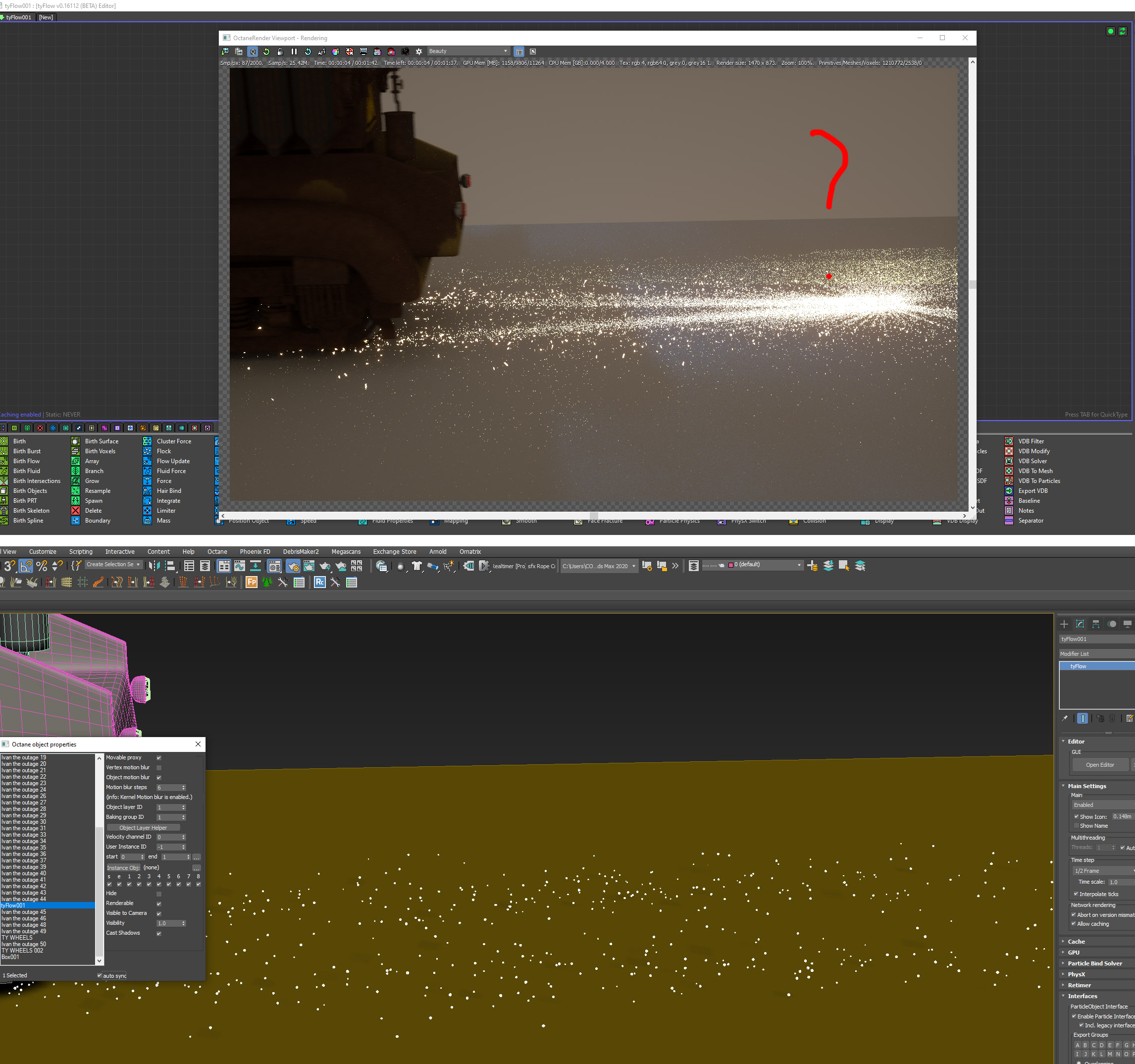Pause the Octane render
The image size is (1135, 1064).
point(294,52)
